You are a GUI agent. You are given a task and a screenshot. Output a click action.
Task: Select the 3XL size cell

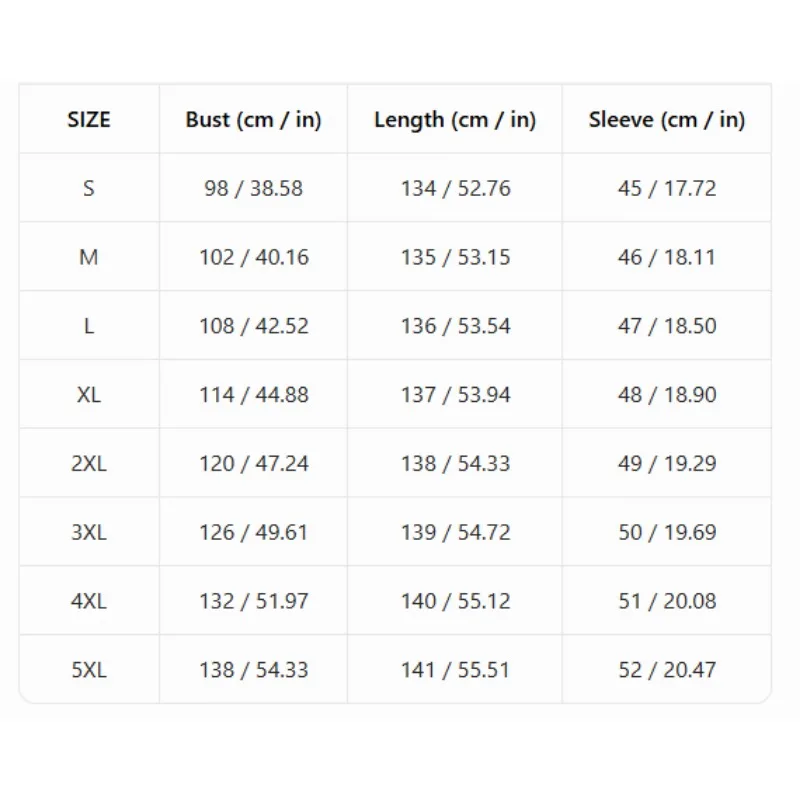pyautogui.click(x=89, y=533)
